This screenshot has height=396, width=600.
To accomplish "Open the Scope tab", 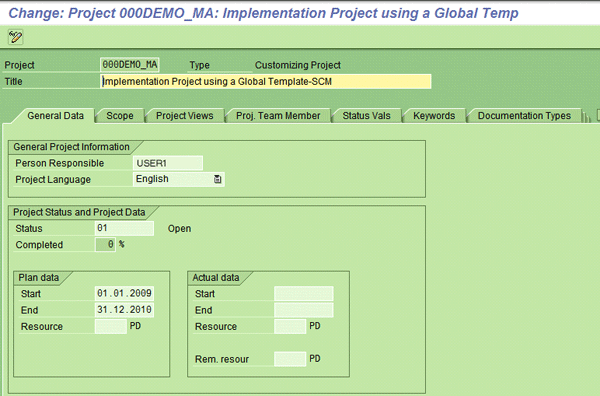I will (120, 116).
